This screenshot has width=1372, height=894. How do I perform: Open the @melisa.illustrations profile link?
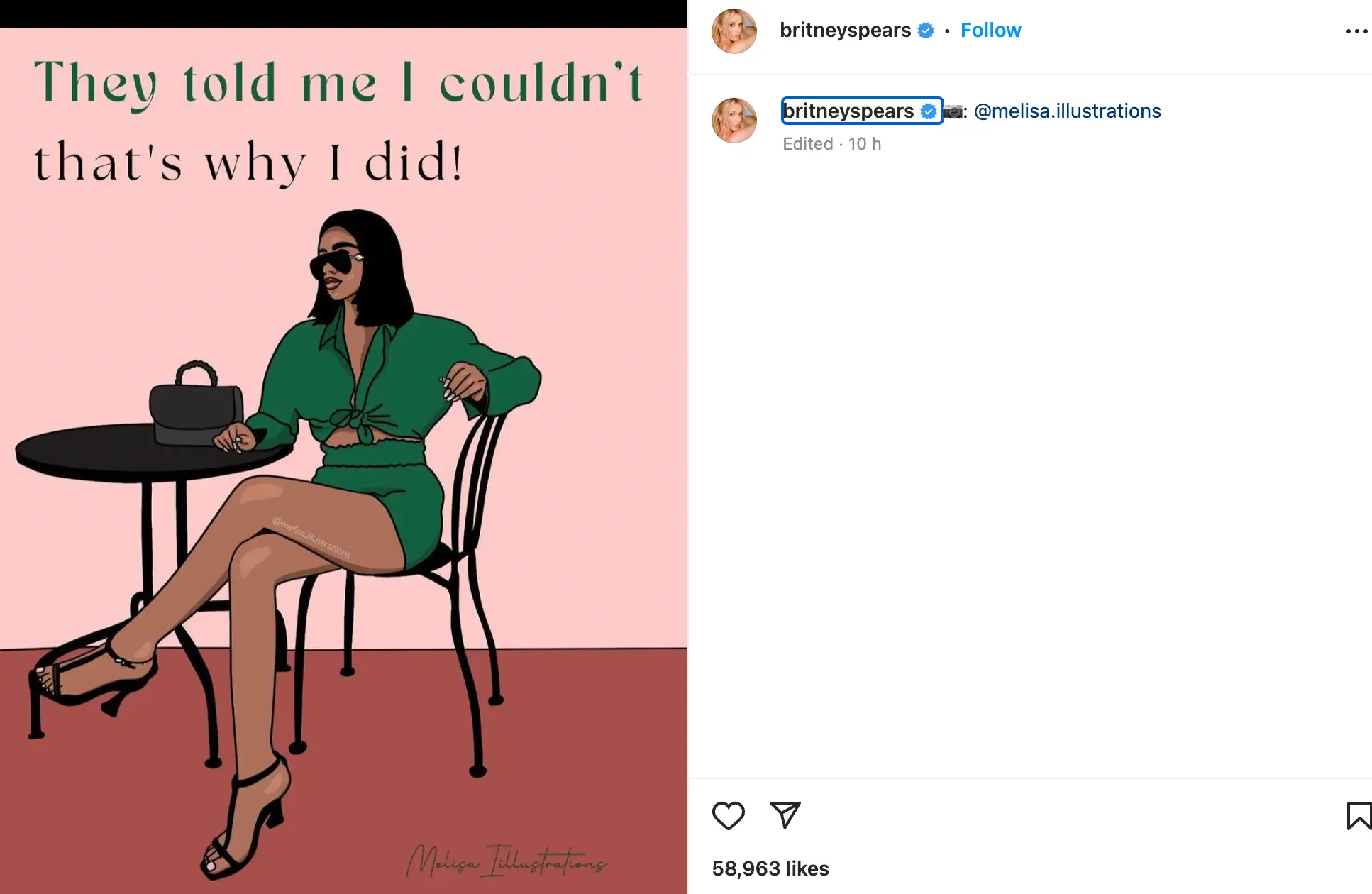pos(1067,111)
